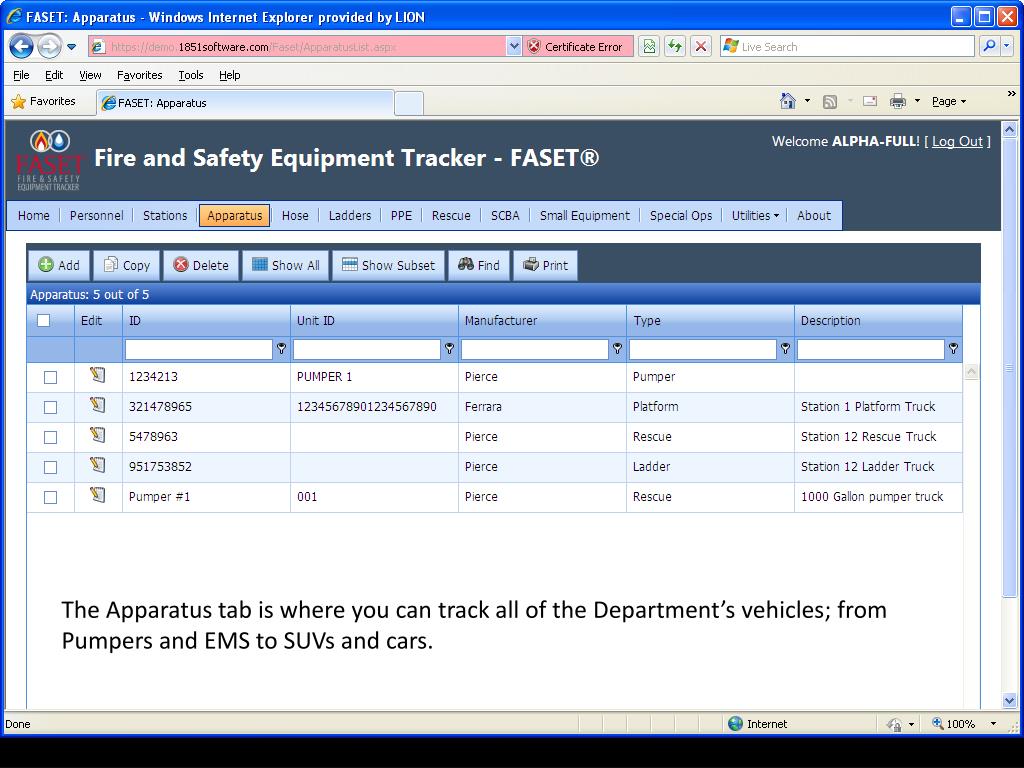Check the box for Pumper #1 row
The height and width of the screenshot is (768, 1024).
click(x=50, y=498)
